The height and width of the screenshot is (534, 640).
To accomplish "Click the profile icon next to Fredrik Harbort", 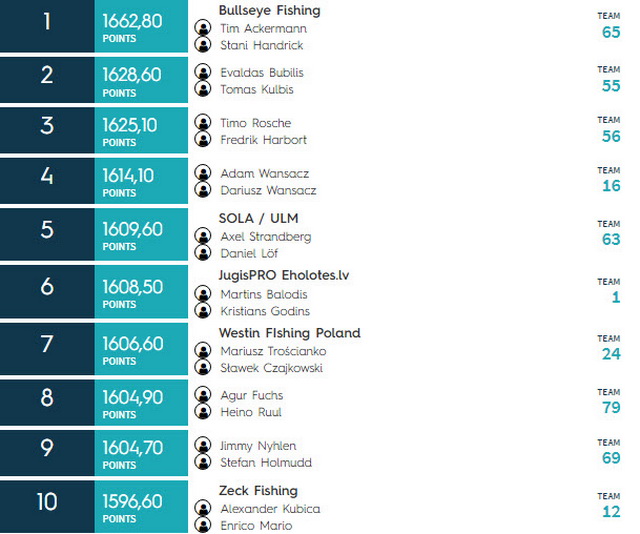I will click(x=202, y=139).
